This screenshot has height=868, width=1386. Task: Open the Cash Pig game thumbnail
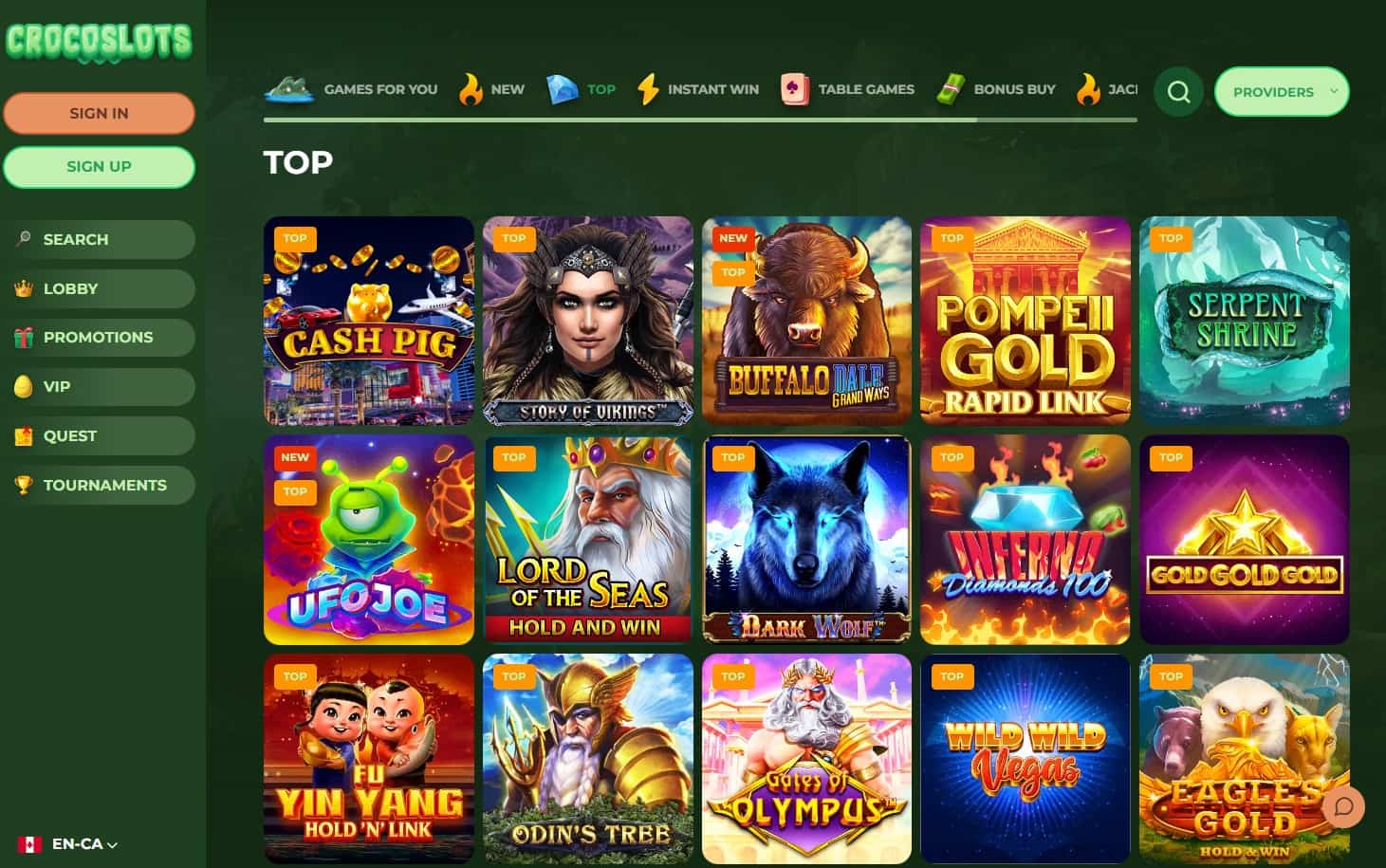369,321
